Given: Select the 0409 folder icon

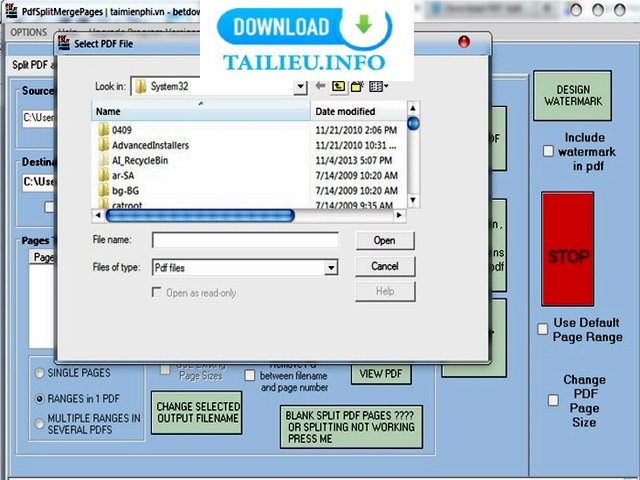Looking at the screenshot, I should pyautogui.click(x=104, y=130).
